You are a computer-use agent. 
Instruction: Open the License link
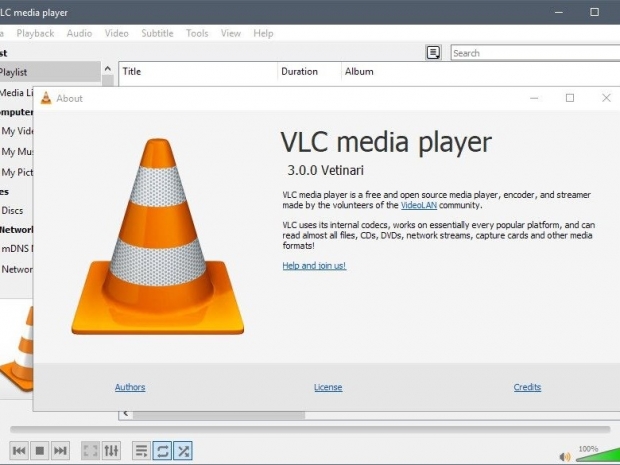click(328, 387)
